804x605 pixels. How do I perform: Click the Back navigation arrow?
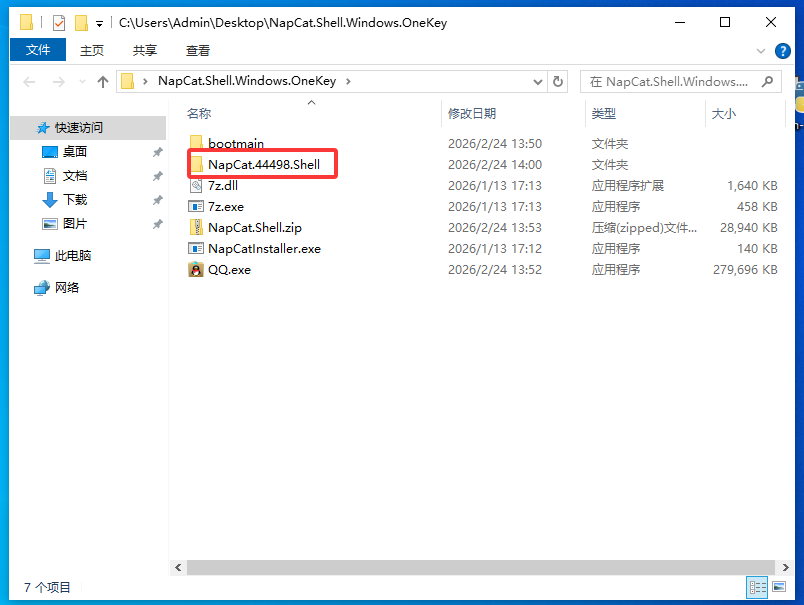pyautogui.click(x=29, y=82)
